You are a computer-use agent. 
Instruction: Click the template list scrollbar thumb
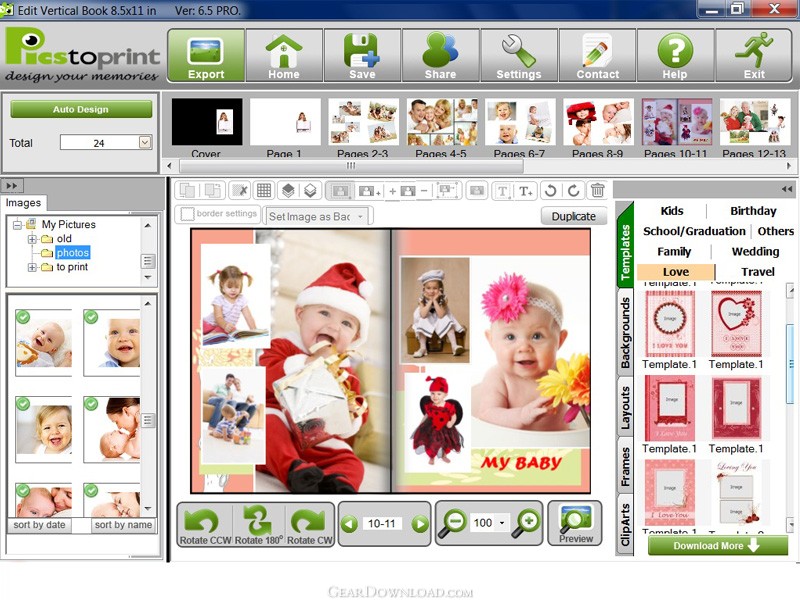pyautogui.click(x=791, y=364)
